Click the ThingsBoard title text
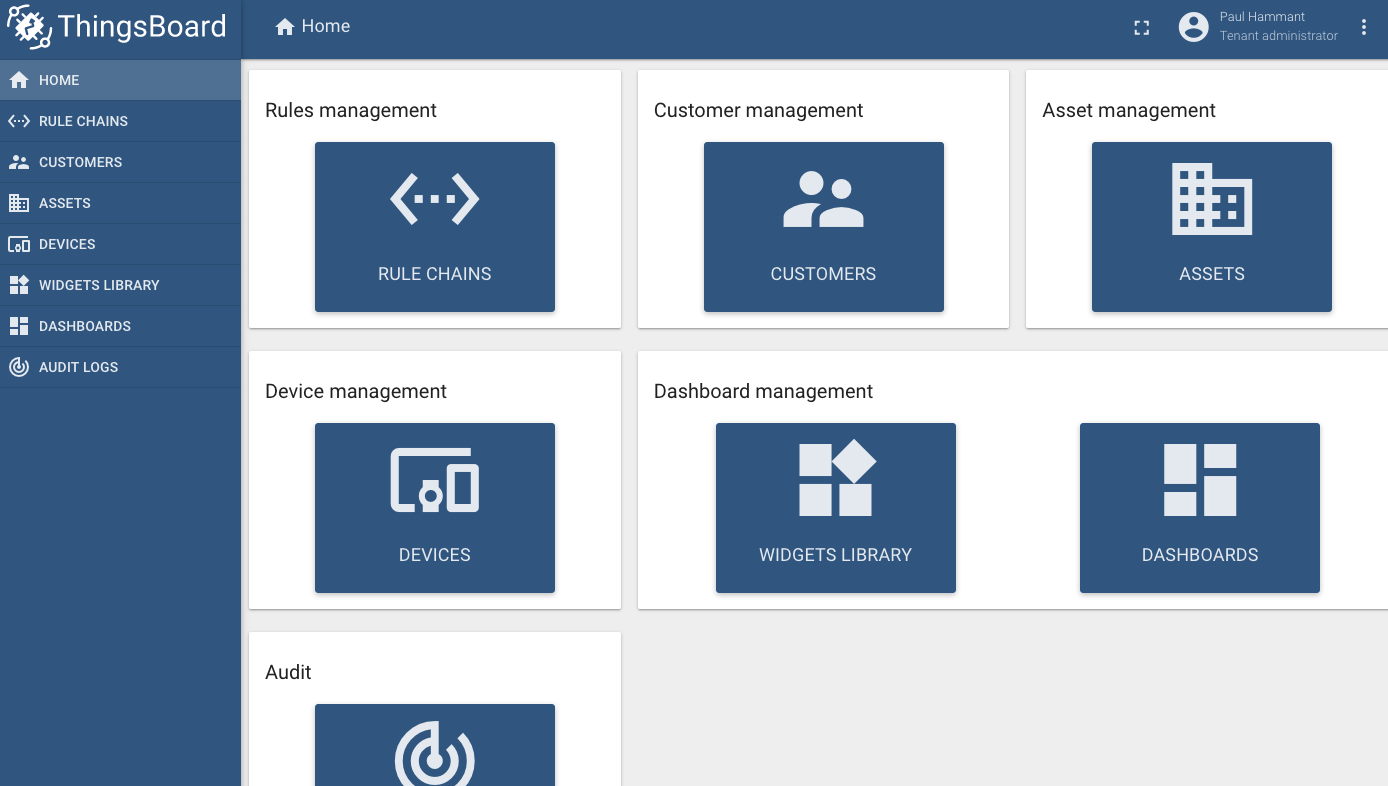 [142, 27]
